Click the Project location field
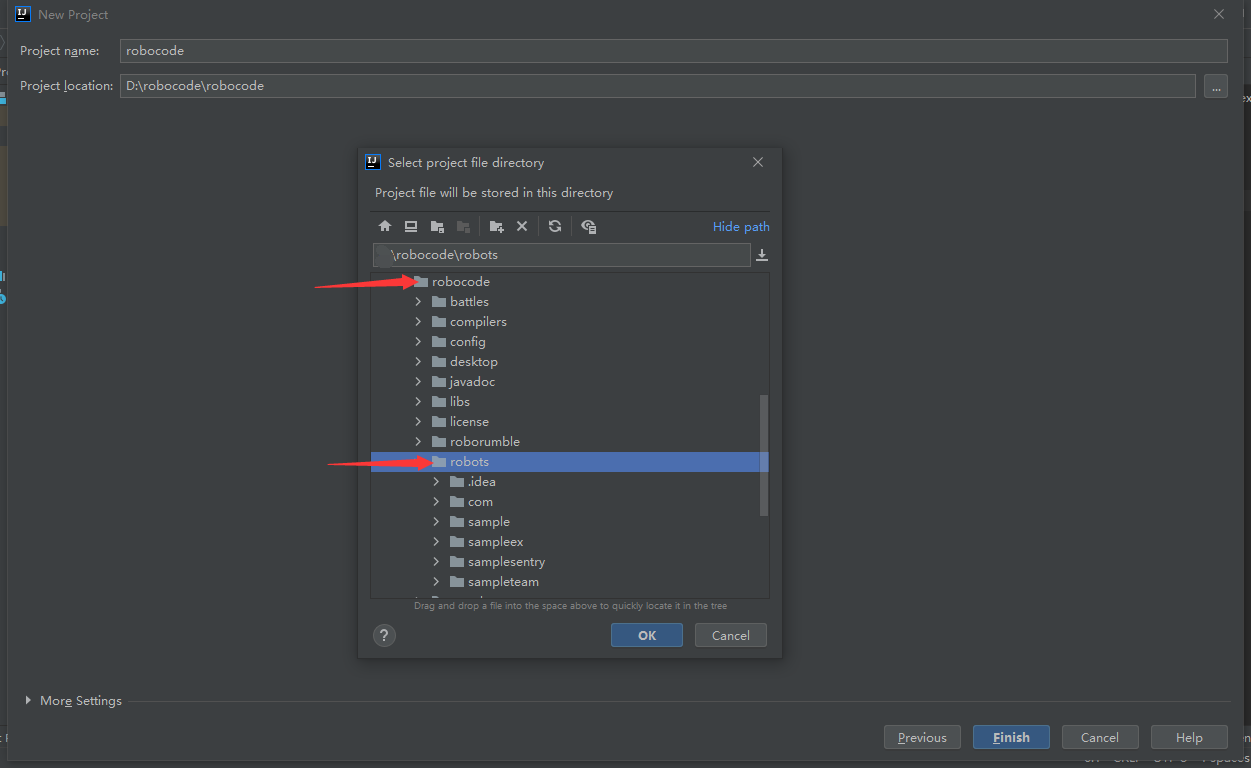 point(657,86)
